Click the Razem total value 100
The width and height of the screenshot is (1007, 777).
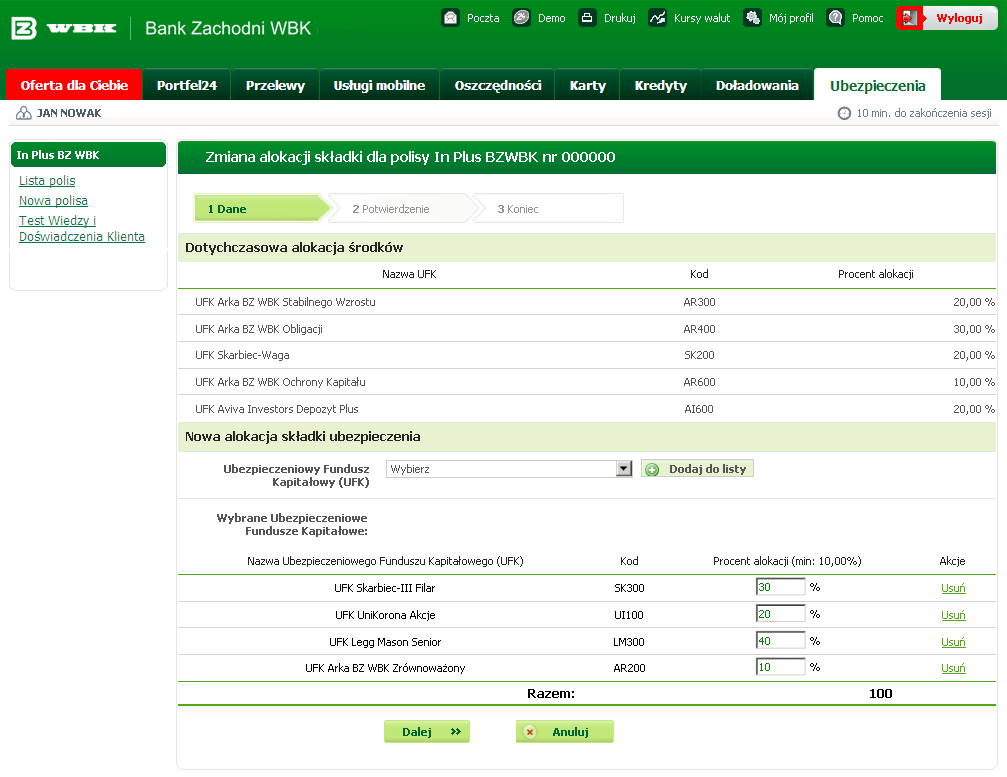click(880, 694)
